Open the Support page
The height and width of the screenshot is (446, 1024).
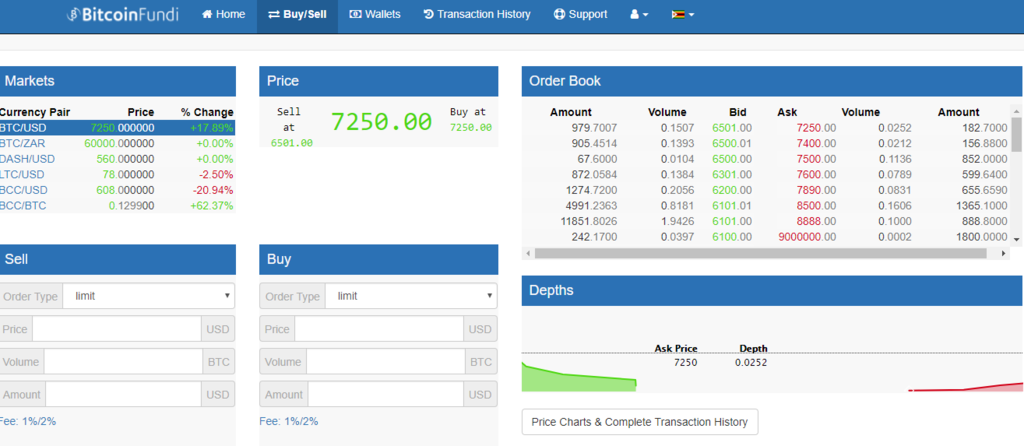pyautogui.click(x=580, y=14)
